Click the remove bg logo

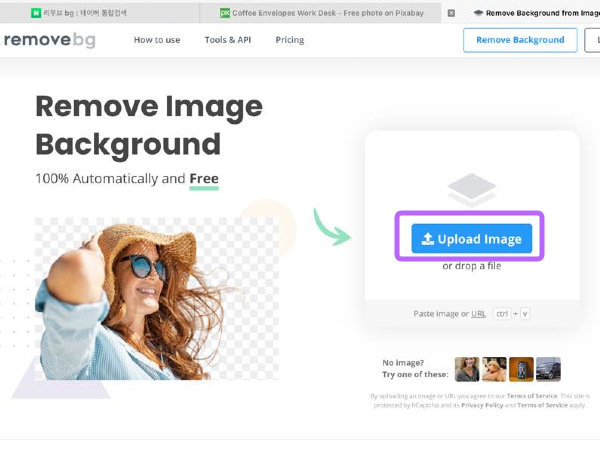tap(49, 40)
